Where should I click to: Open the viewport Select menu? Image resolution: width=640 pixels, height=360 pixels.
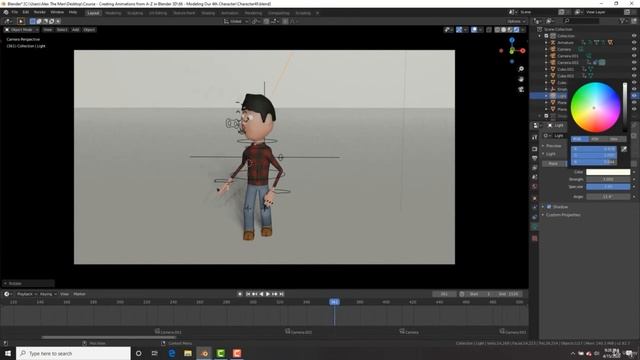tap(62, 30)
